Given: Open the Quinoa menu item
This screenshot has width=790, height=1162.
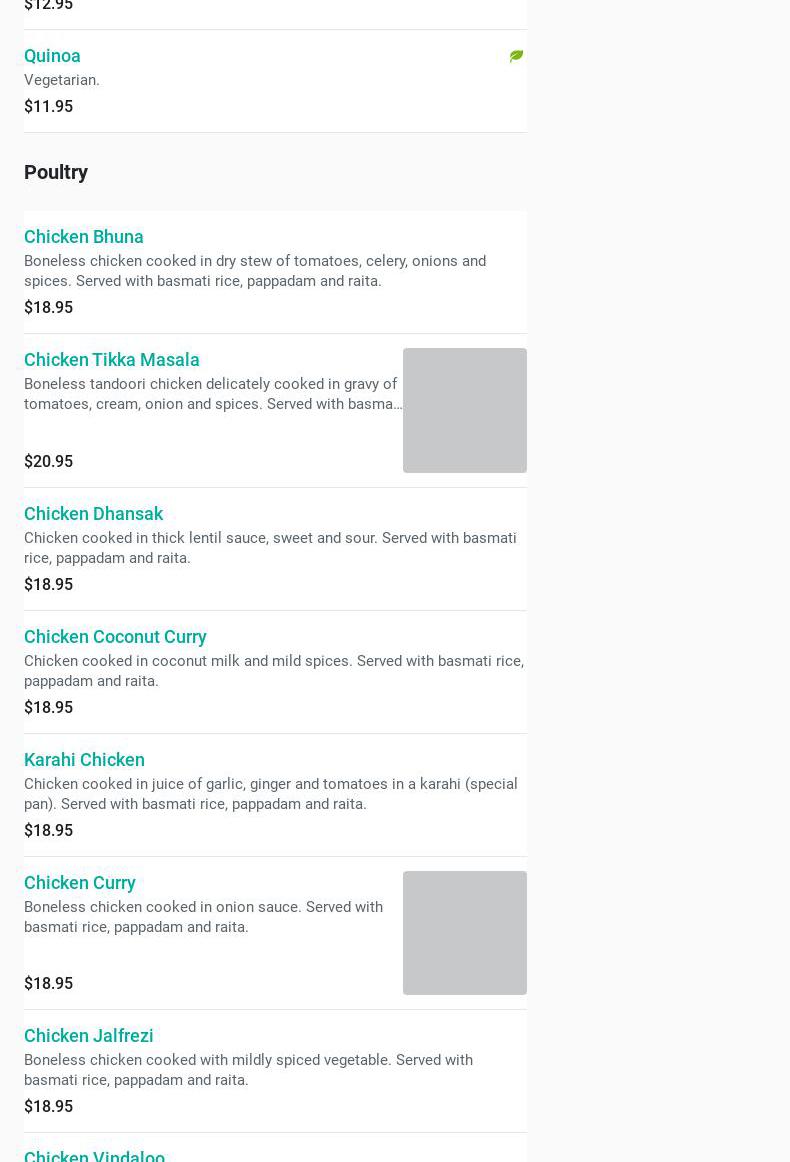Looking at the screenshot, I should (x=52, y=56).
